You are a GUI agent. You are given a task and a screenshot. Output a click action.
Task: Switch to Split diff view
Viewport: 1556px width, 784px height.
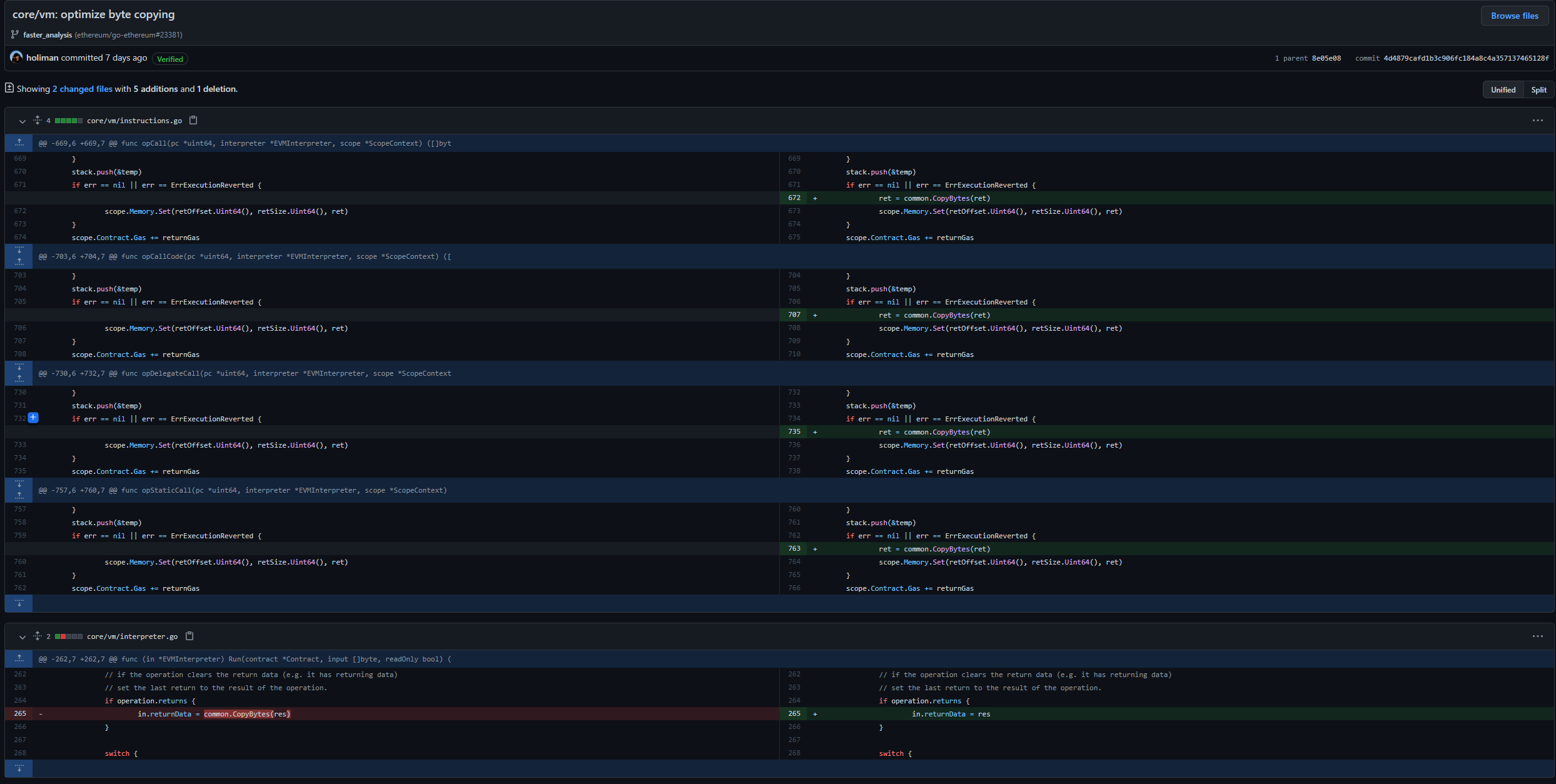coord(1538,89)
